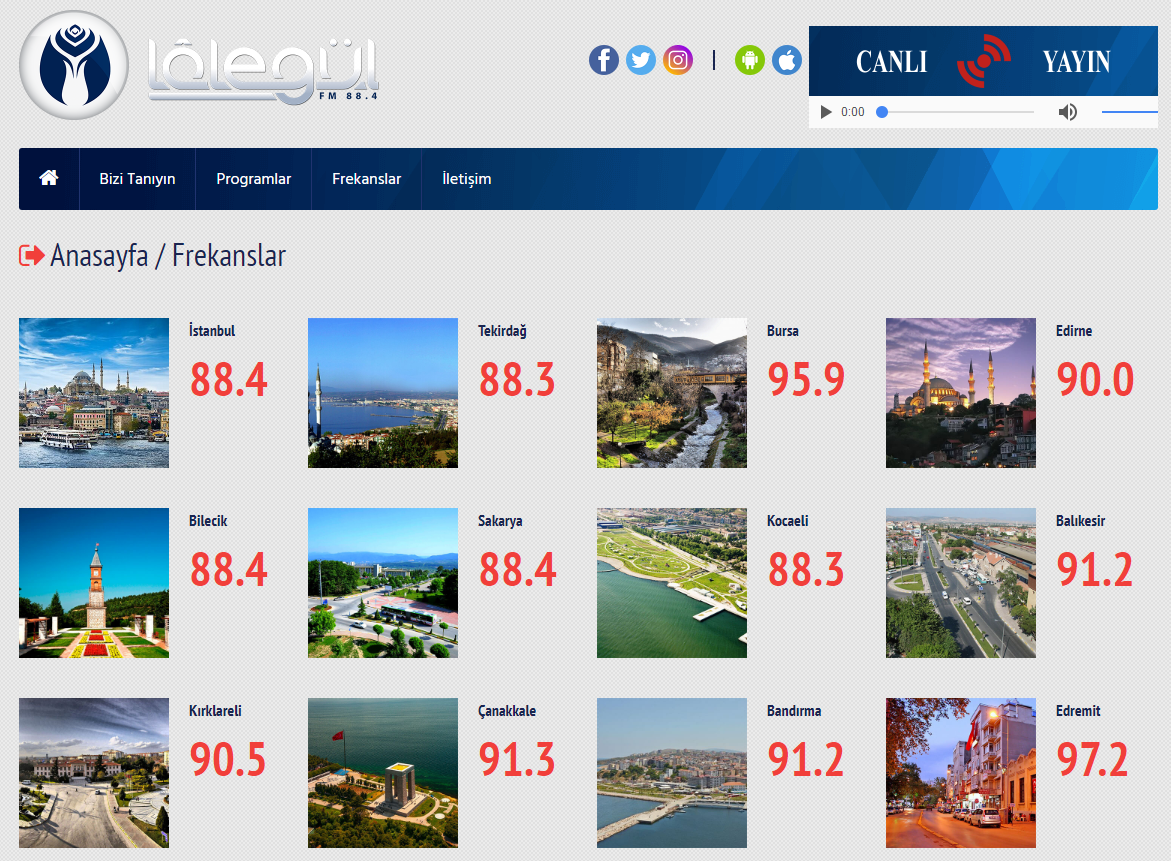The height and width of the screenshot is (861, 1171).
Task: Click Tekirdağ's 88.3 frequency value
Action: tap(518, 379)
